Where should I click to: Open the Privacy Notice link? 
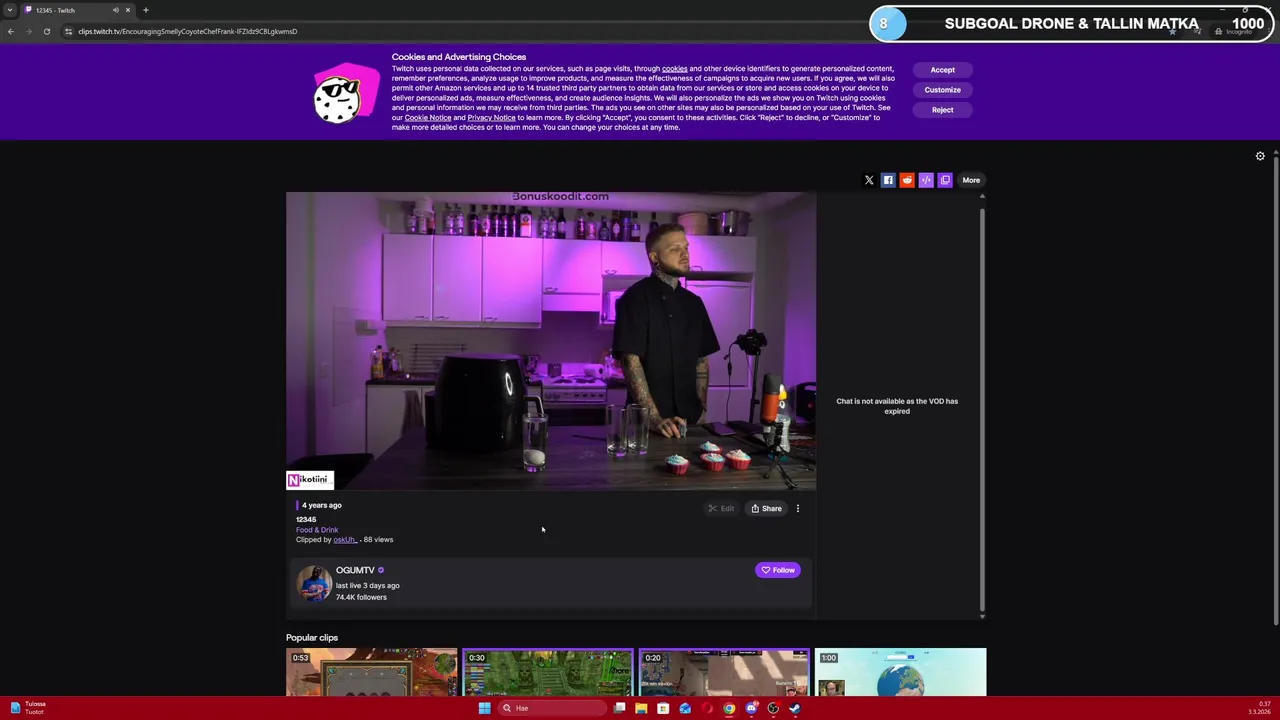[491, 118]
